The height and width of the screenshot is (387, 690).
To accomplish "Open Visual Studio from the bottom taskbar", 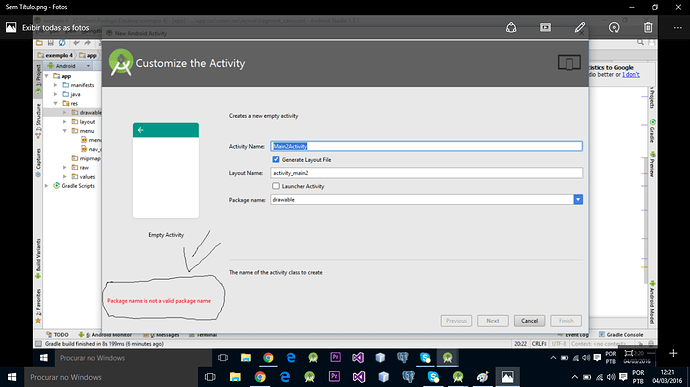I will pos(359,377).
